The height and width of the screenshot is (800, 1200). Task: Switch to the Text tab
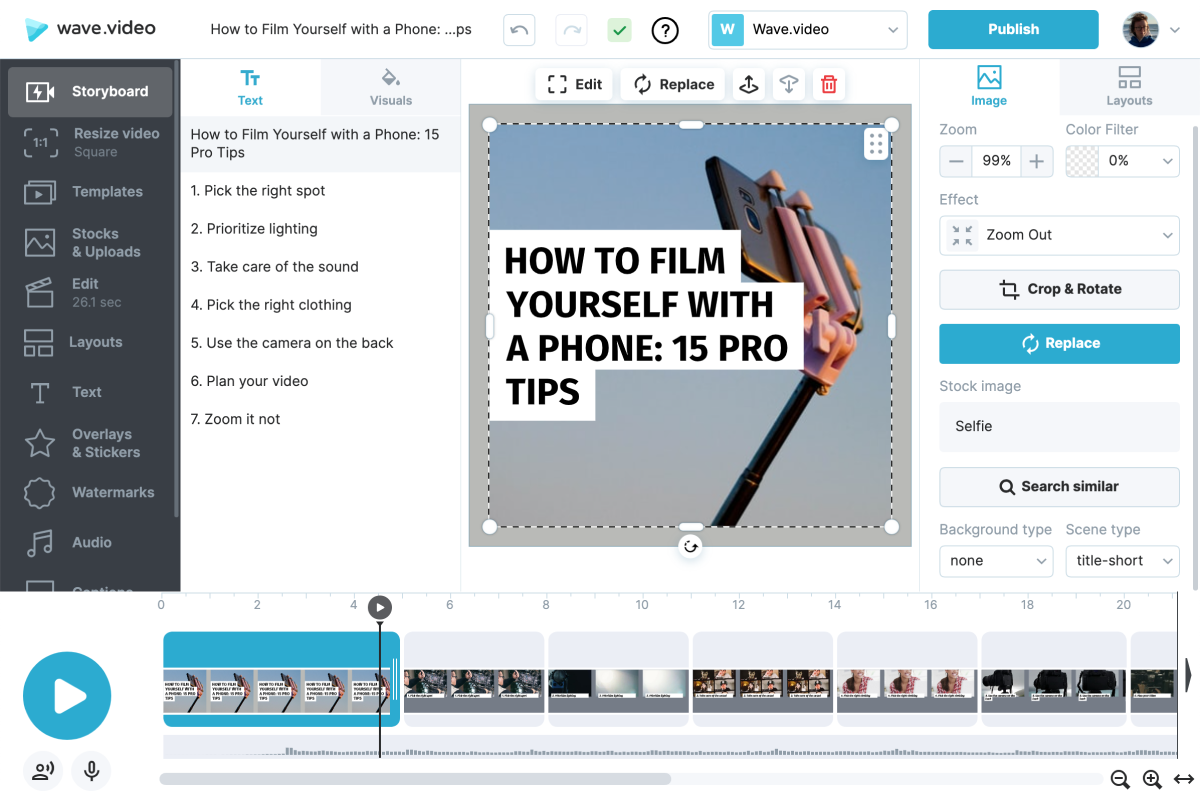250,87
